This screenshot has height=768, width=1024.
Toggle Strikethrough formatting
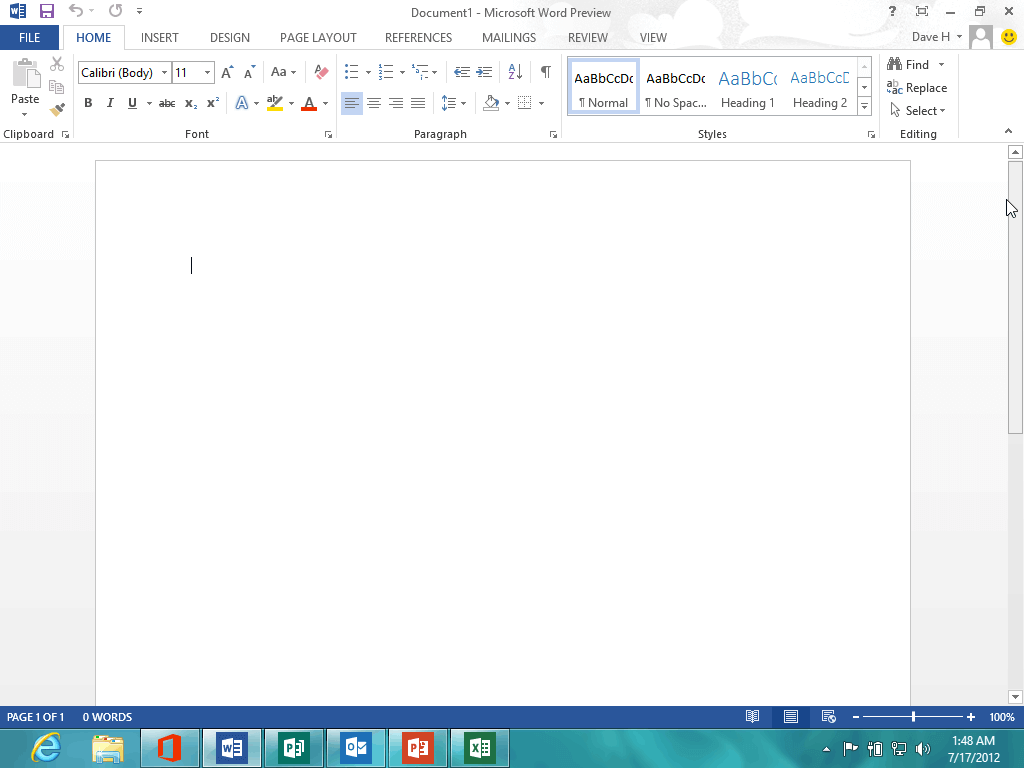167,103
